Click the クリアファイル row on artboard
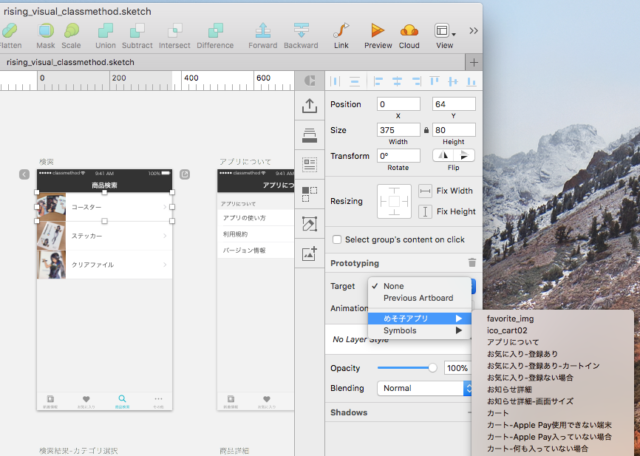640x456 pixels. 104,265
